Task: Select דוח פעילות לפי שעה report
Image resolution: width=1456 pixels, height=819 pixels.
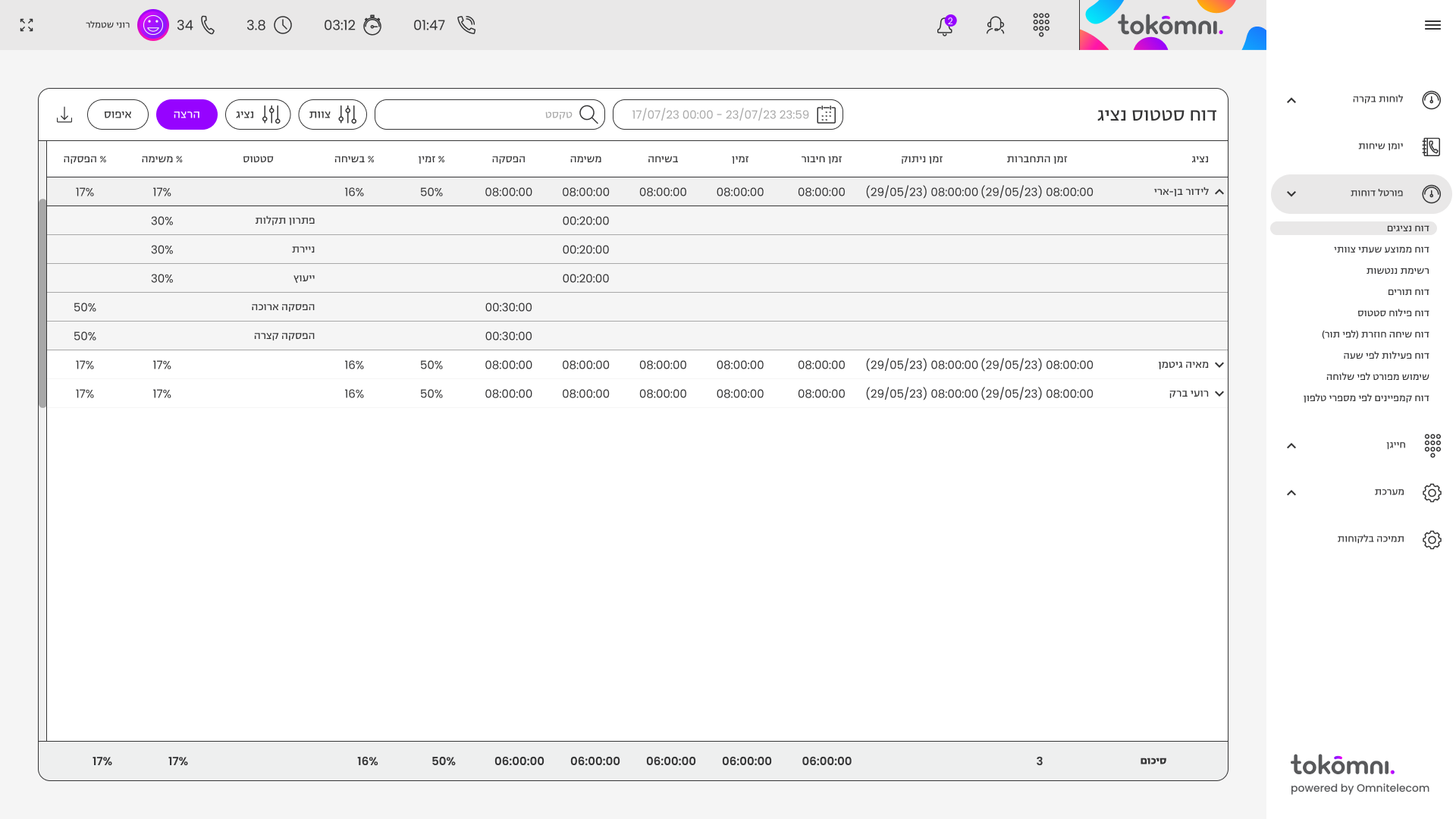Action: tap(1386, 356)
